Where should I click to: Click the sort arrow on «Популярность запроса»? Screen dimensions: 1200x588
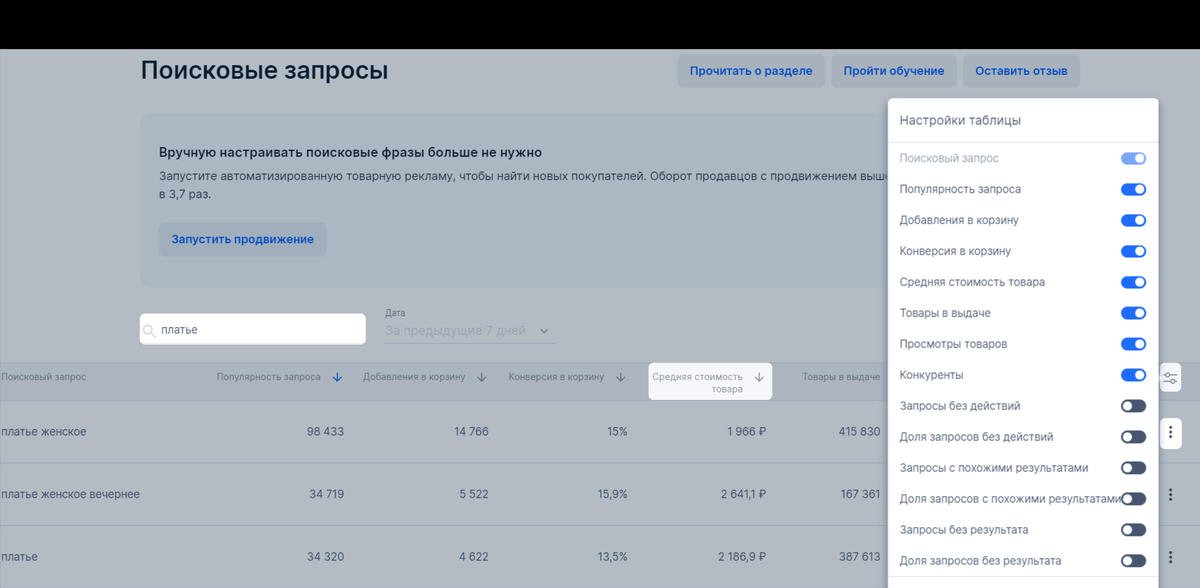[337, 376]
